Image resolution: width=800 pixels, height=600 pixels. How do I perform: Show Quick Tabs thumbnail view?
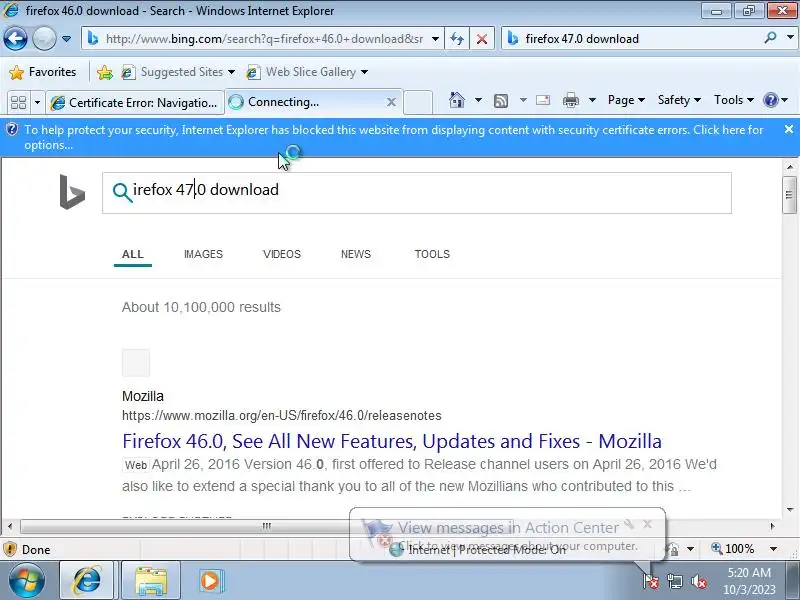pyautogui.click(x=18, y=103)
